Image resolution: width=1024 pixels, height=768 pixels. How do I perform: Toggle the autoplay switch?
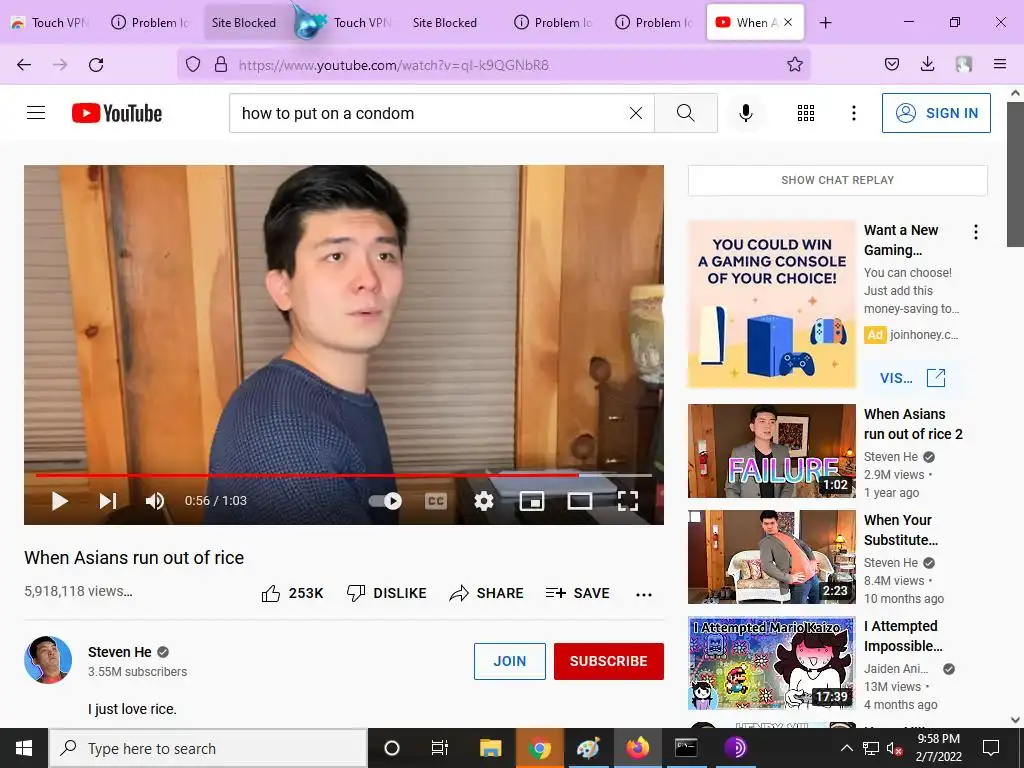(x=385, y=501)
